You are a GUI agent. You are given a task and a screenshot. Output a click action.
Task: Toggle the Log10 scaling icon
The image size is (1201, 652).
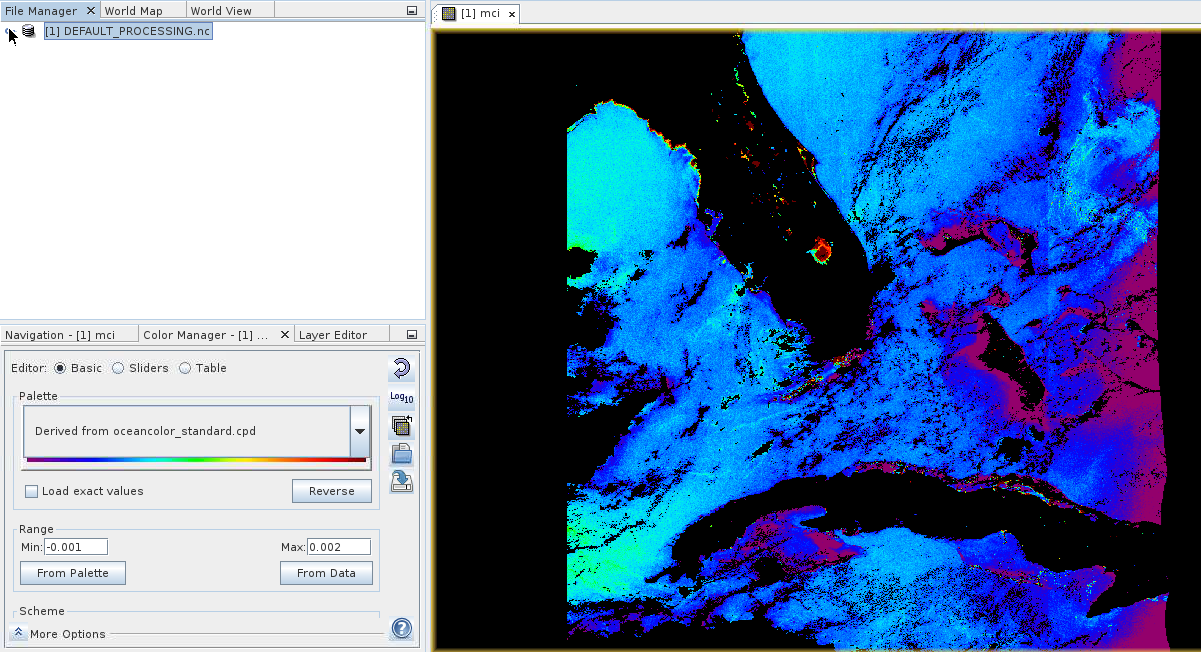tap(401, 397)
